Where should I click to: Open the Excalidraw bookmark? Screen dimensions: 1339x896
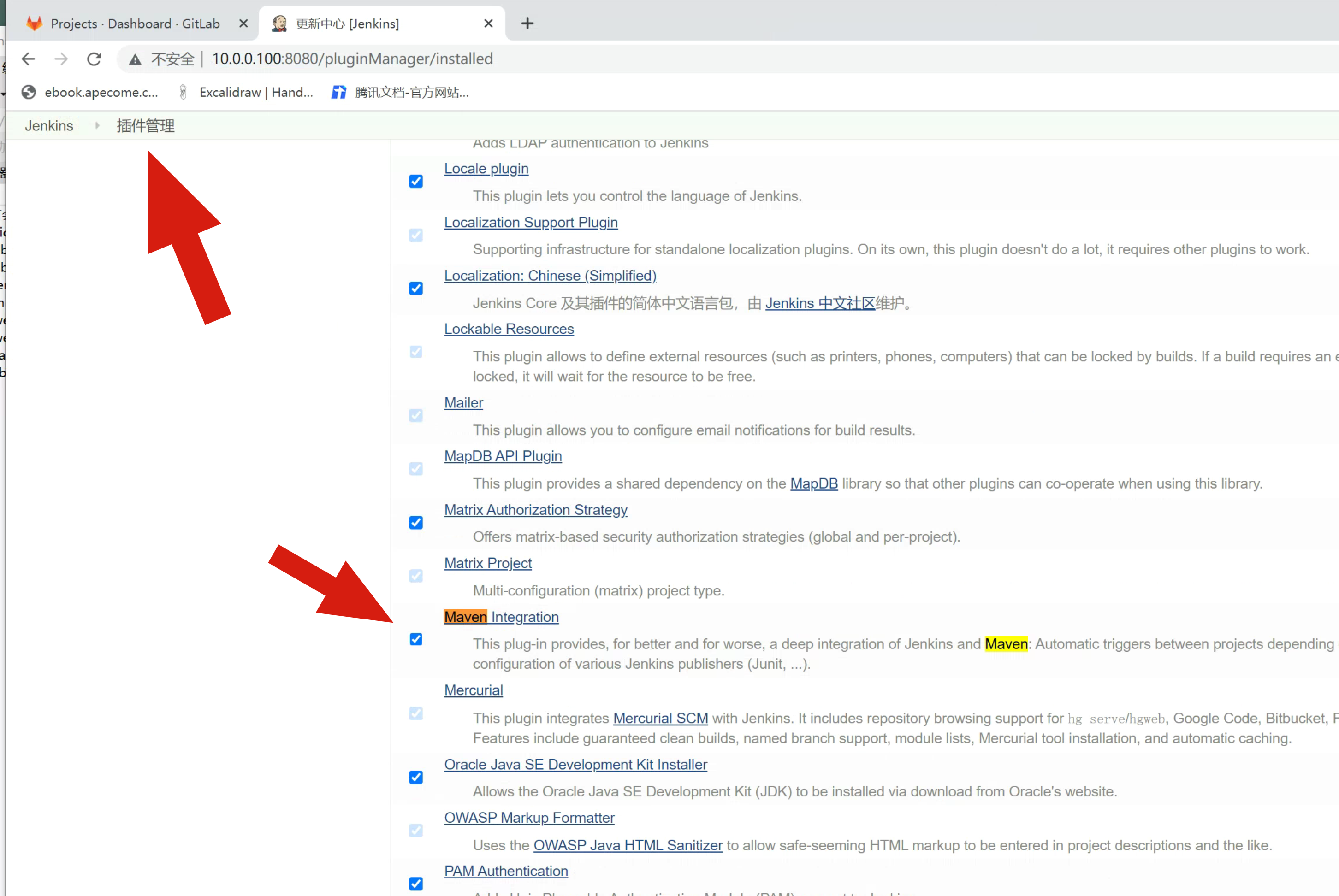click(246, 93)
